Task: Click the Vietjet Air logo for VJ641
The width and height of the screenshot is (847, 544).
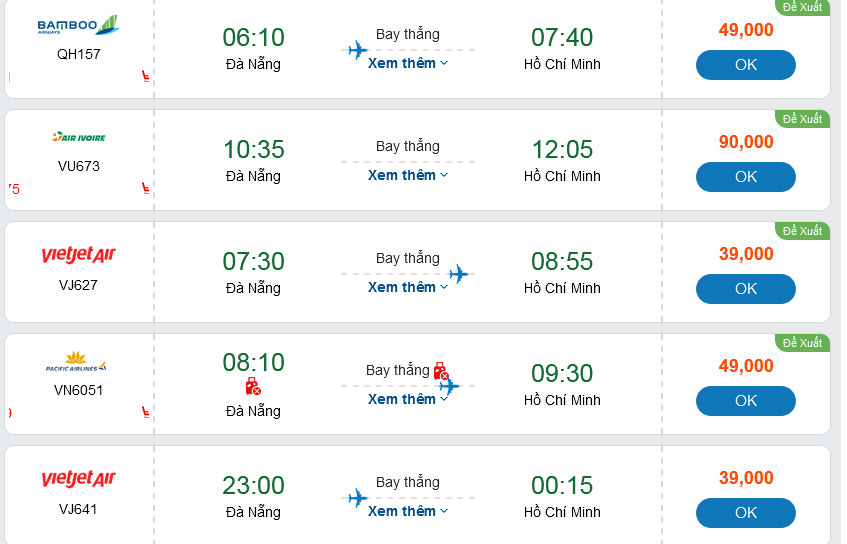Action: 78,480
